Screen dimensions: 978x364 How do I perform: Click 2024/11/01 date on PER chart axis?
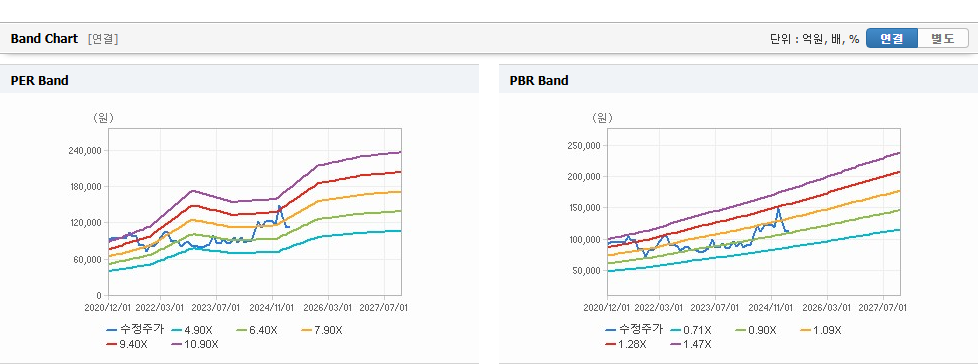tap(273, 307)
